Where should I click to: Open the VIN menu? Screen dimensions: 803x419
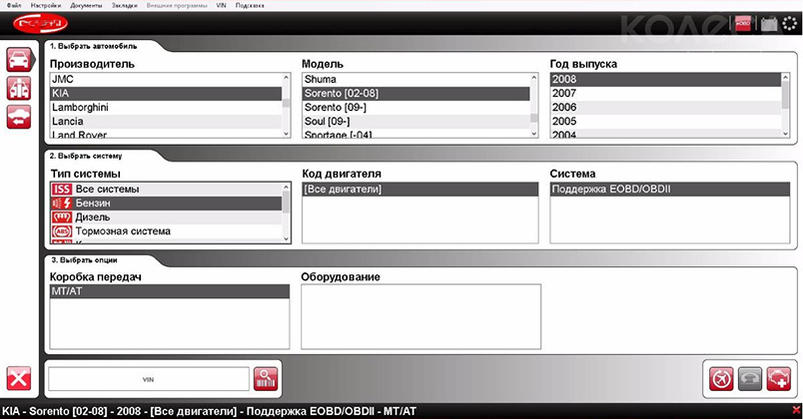(221, 6)
